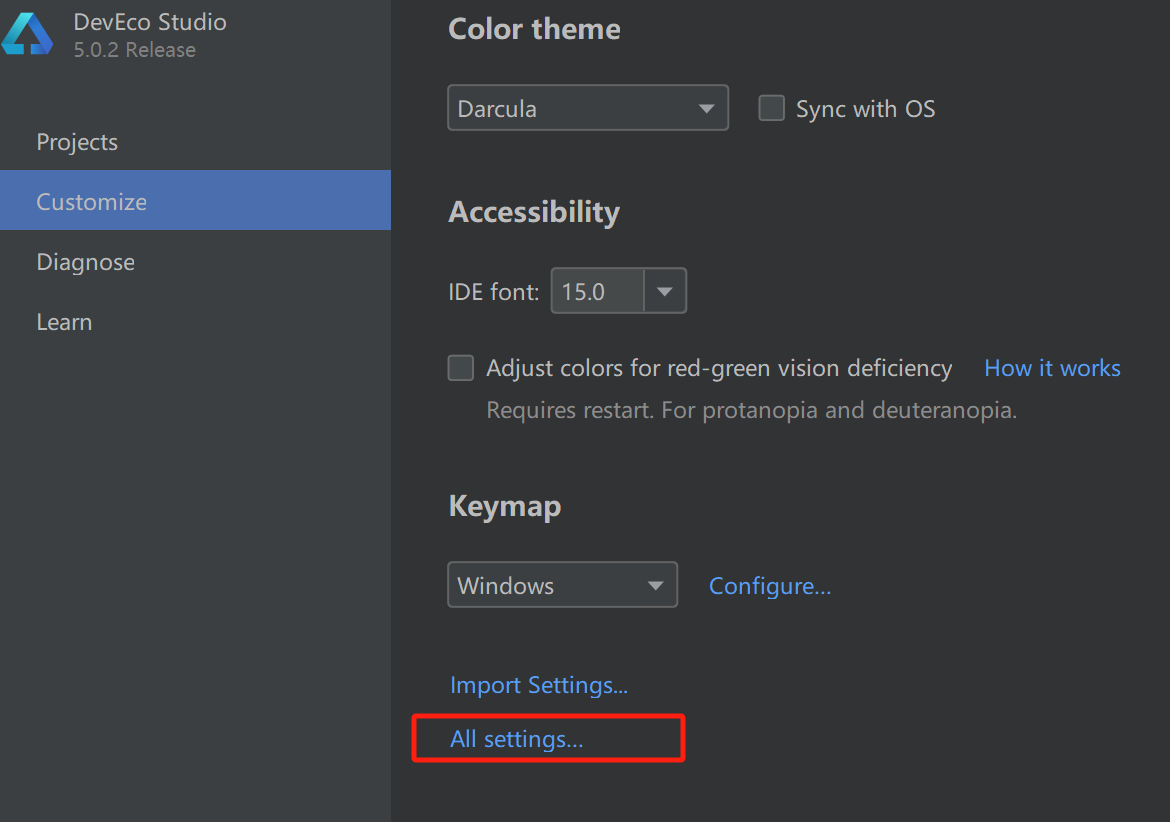1170x822 pixels.
Task: Click the Color theme section heading
Action: tap(534, 29)
